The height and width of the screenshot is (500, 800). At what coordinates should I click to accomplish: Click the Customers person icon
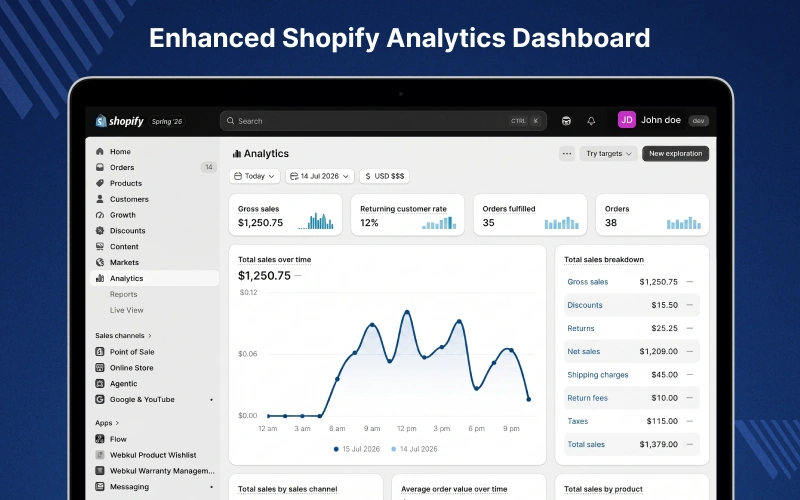[x=100, y=199]
